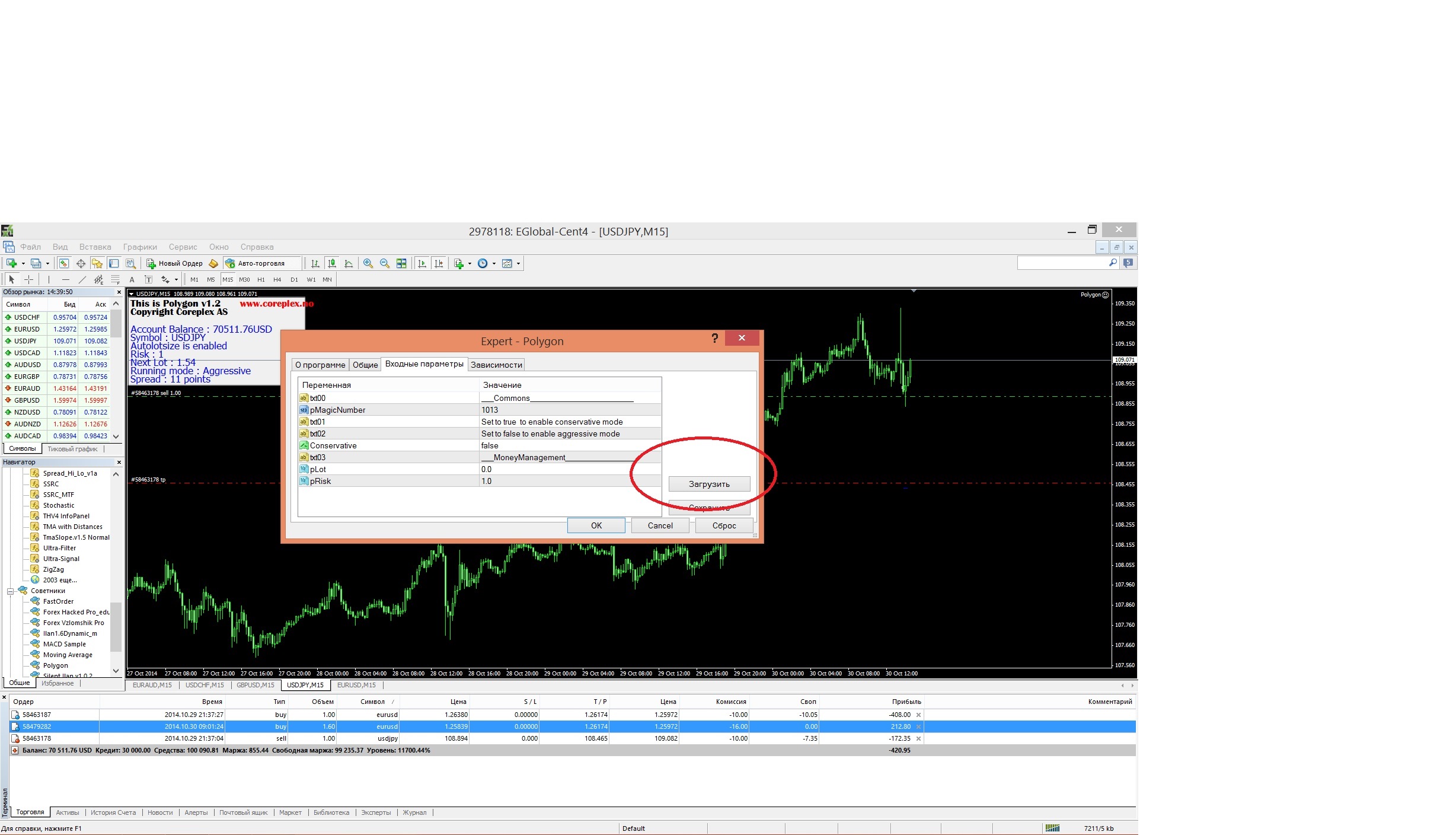The image size is (1456, 835).
Task: Open the MetaEditor yellow book icon
Action: [x=213, y=263]
